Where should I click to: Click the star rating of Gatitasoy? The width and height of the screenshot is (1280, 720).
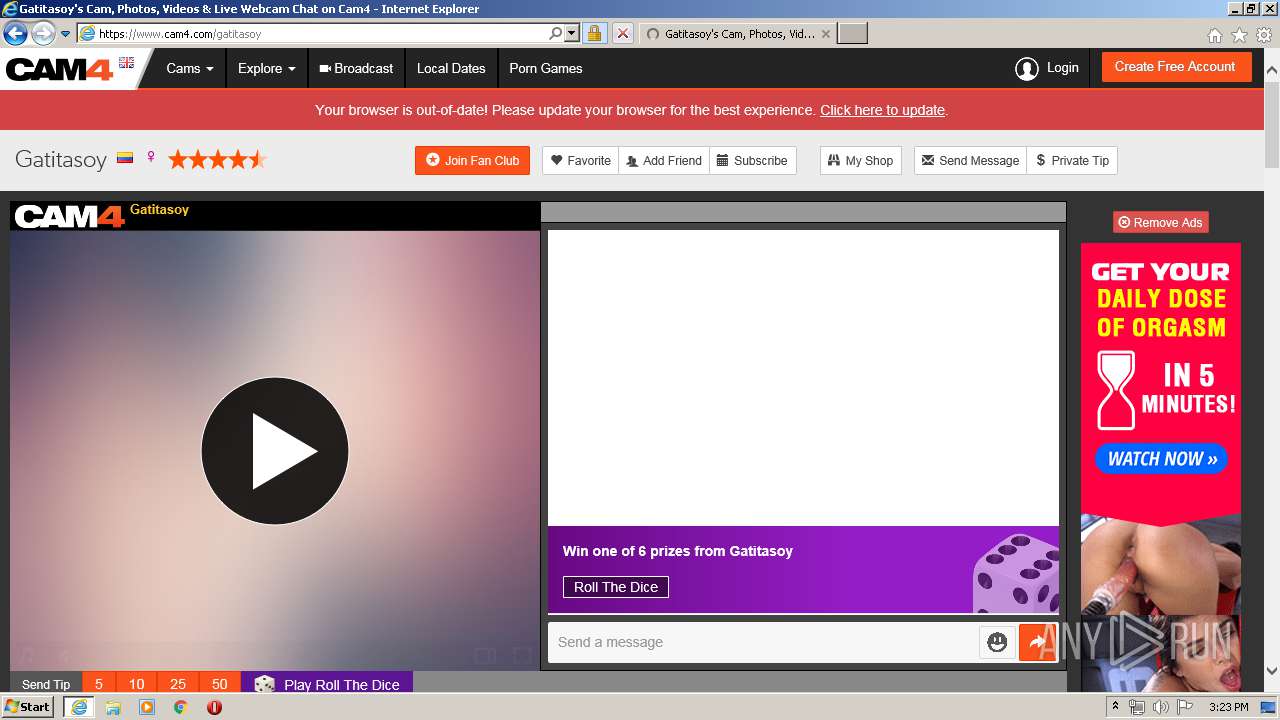point(217,159)
